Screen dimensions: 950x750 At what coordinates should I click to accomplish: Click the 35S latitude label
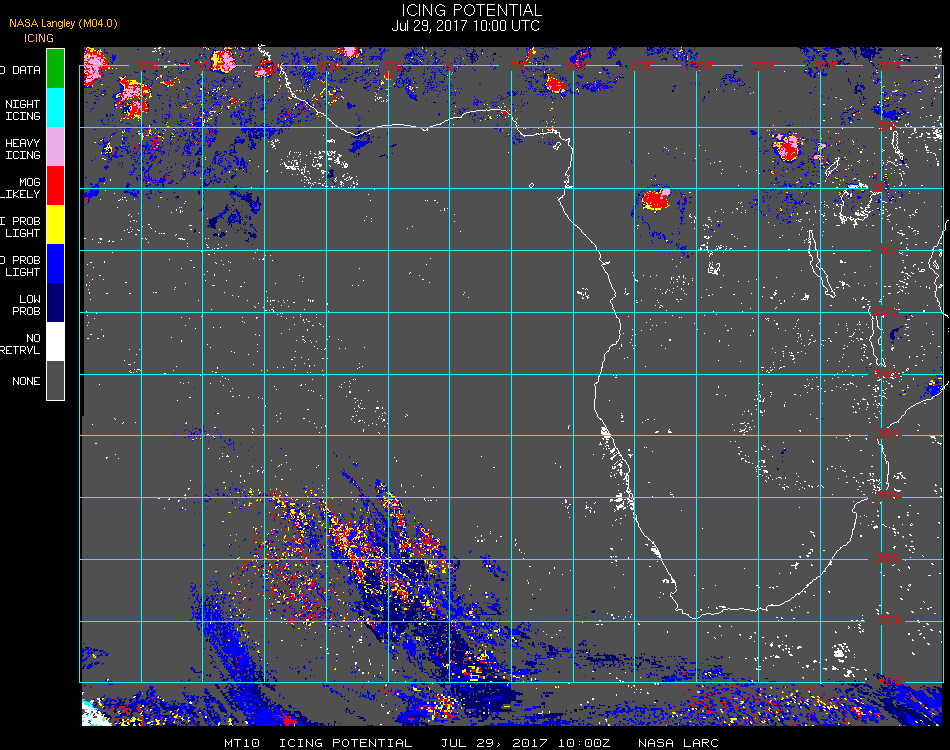tap(890, 620)
